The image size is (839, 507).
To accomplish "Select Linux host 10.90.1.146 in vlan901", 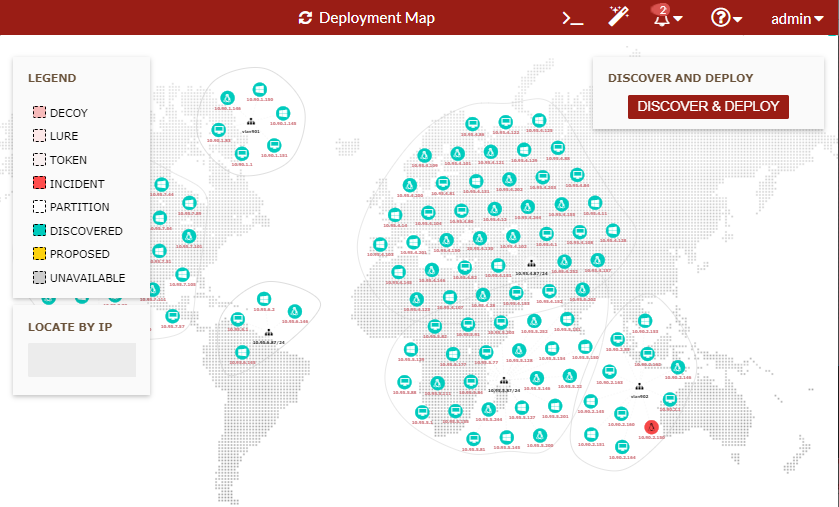I will (x=227, y=98).
